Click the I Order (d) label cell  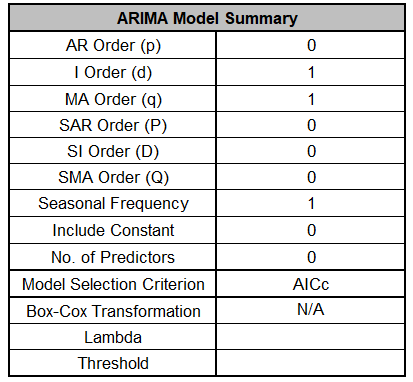pos(113,72)
